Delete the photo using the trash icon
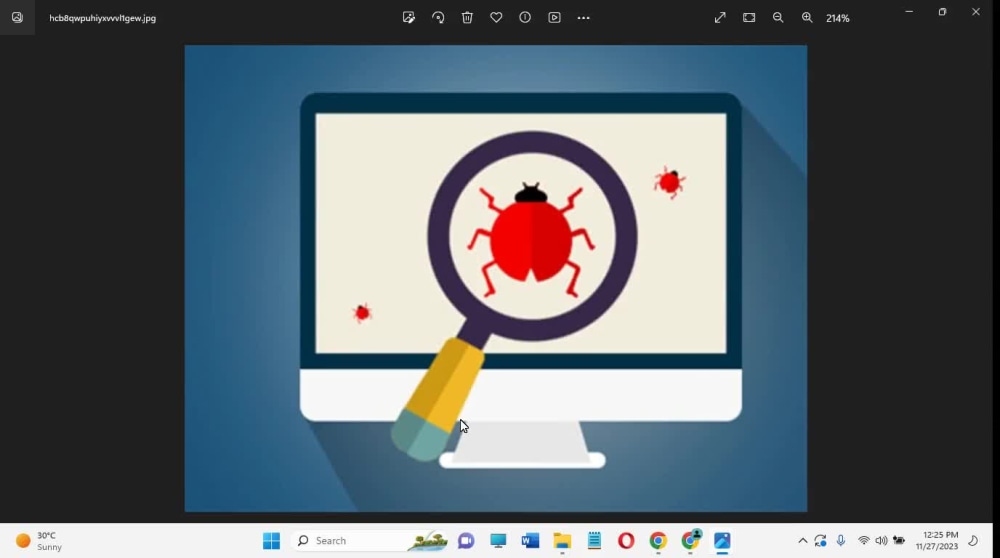 467,18
